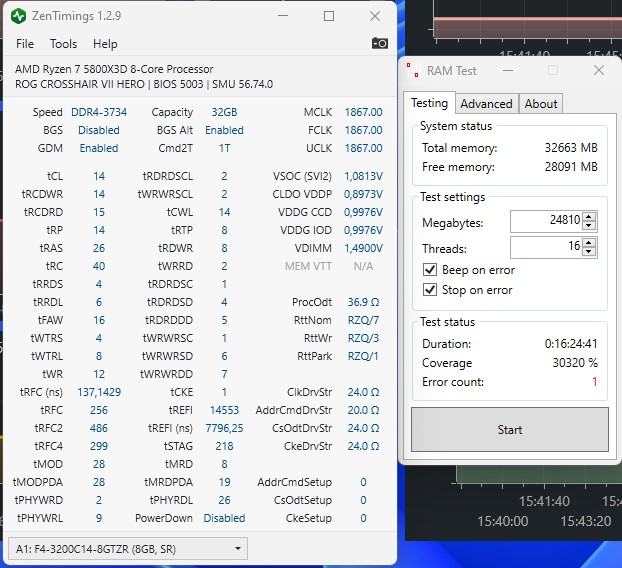Open the Help menu in ZenTimings
This screenshot has width=622, height=568.
point(105,44)
